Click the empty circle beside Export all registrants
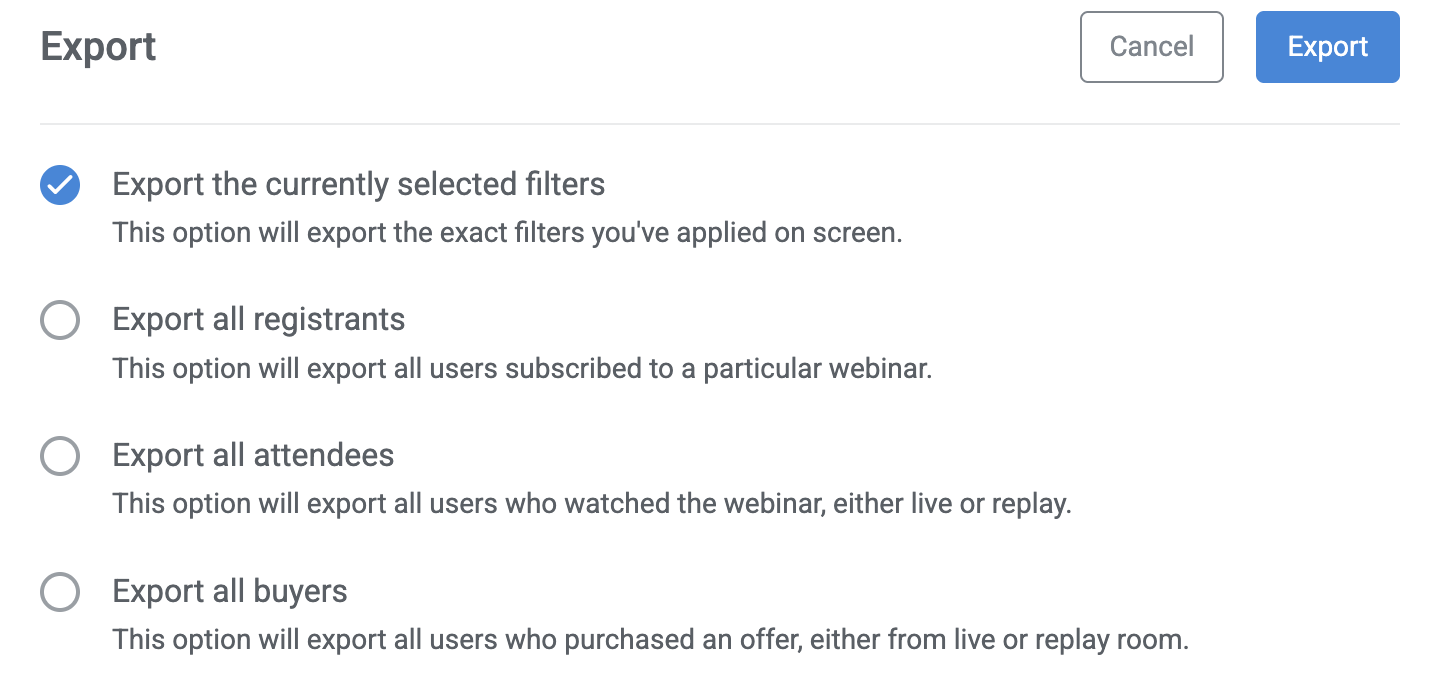The width and height of the screenshot is (1432, 690). click(x=59, y=320)
